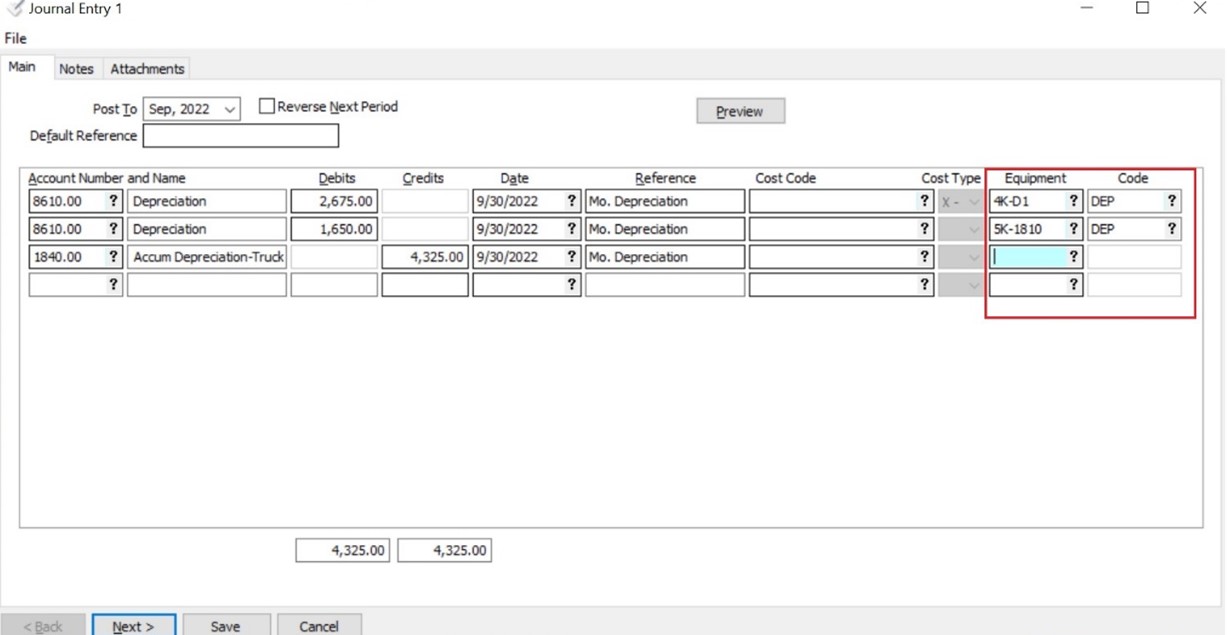Open Cost Type dropdown in first row

(x=973, y=201)
